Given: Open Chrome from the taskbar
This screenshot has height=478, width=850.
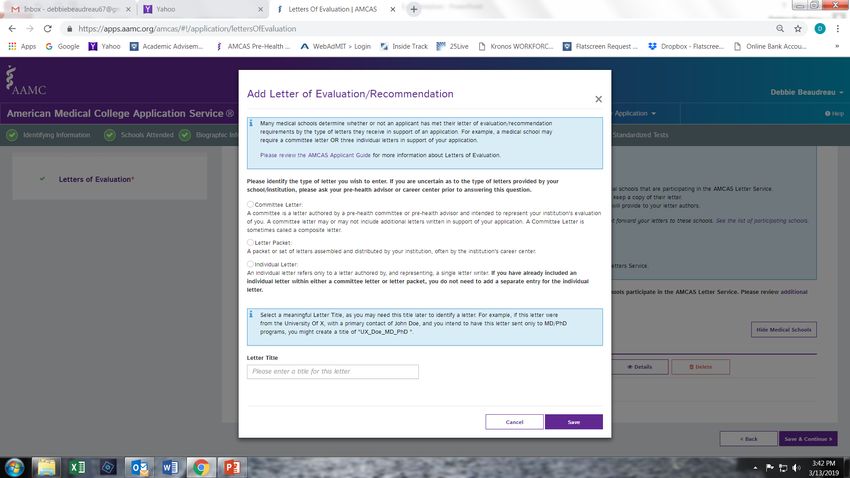Looking at the screenshot, I should [201, 467].
